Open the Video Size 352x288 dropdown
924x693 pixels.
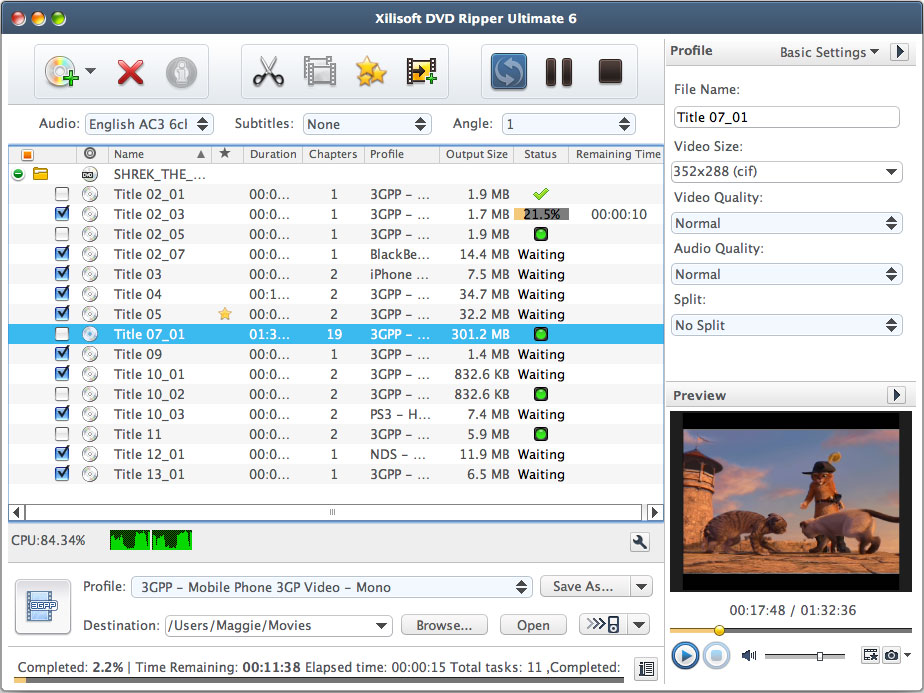click(x=787, y=172)
